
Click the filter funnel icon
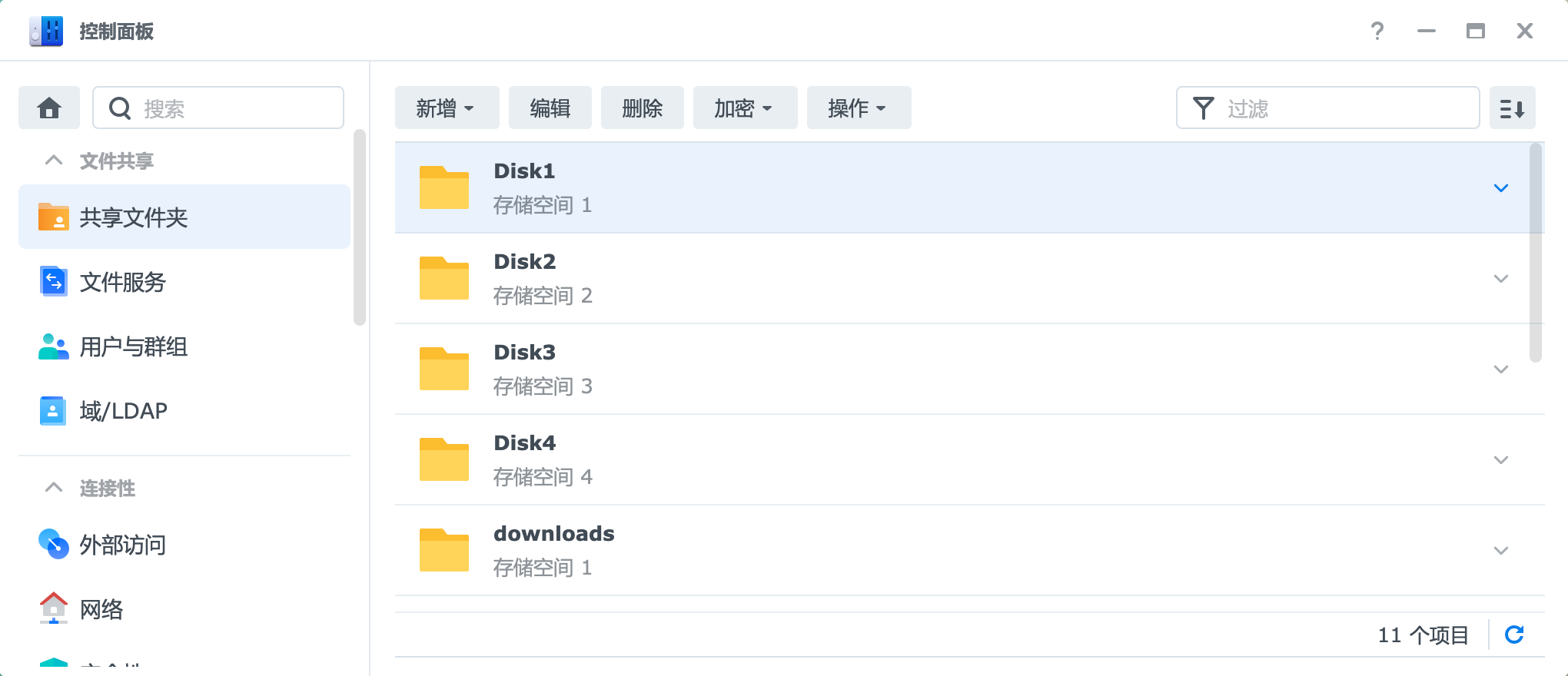[x=1203, y=108]
